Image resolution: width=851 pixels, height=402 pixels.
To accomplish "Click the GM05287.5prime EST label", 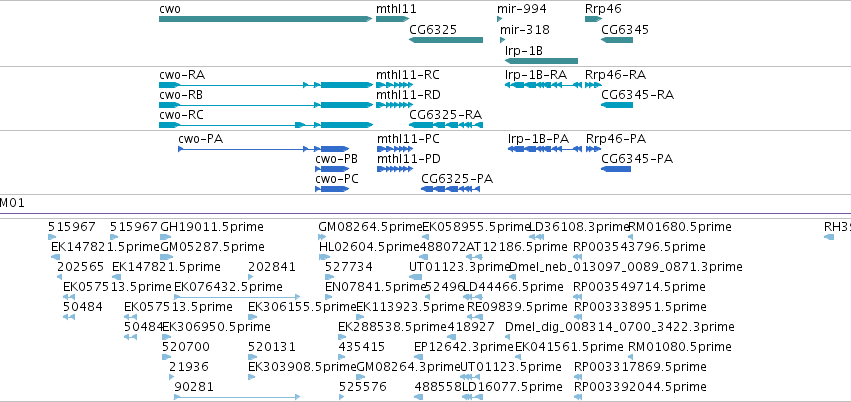I will (x=213, y=247).
